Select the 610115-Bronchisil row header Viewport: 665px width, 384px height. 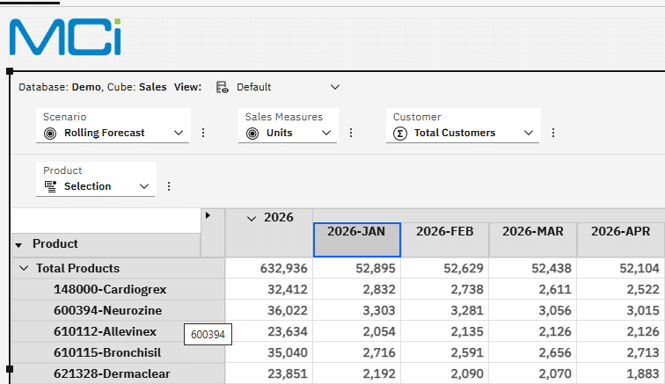point(118,353)
